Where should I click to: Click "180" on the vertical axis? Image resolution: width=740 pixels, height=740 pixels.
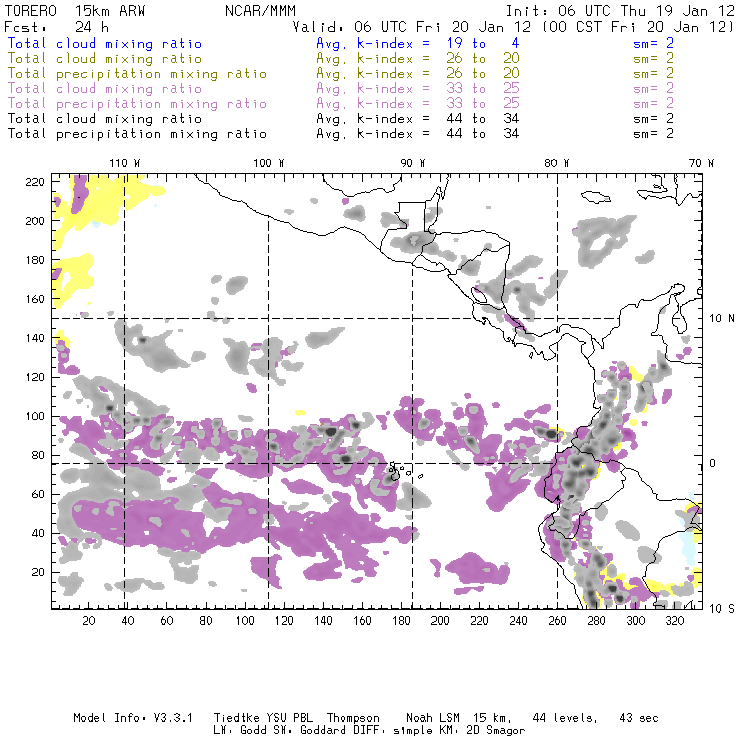coord(35,260)
